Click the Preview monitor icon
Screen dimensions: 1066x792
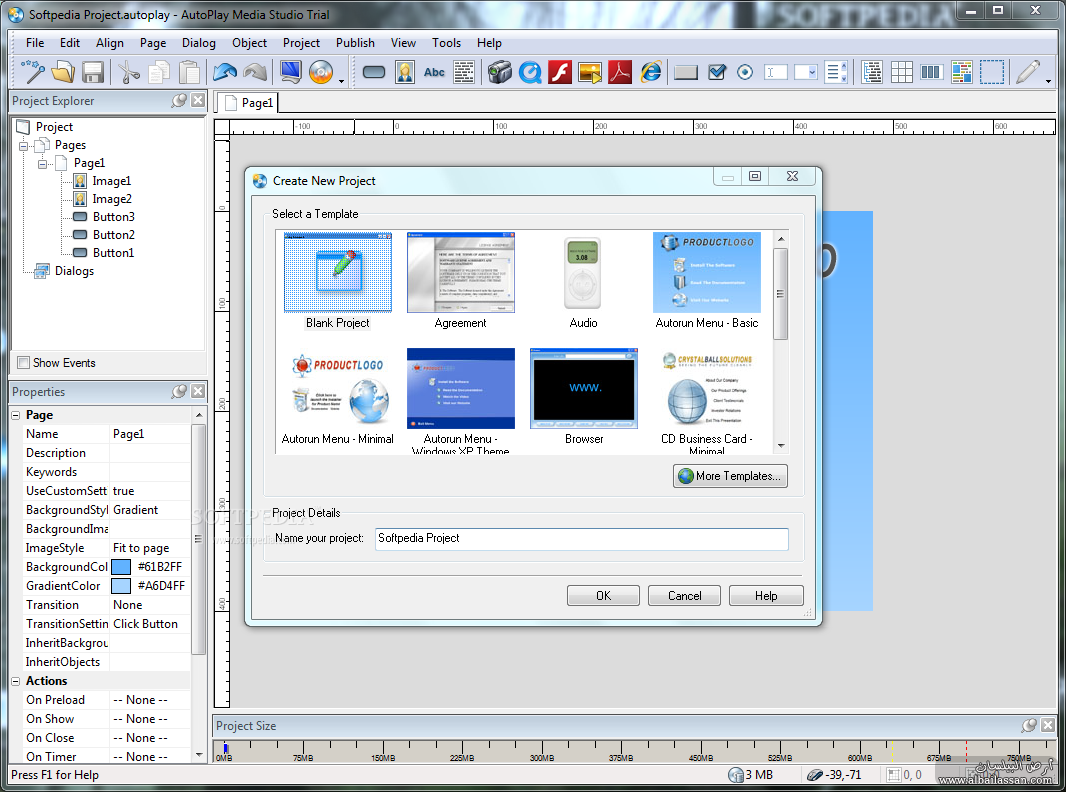click(x=291, y=71)
